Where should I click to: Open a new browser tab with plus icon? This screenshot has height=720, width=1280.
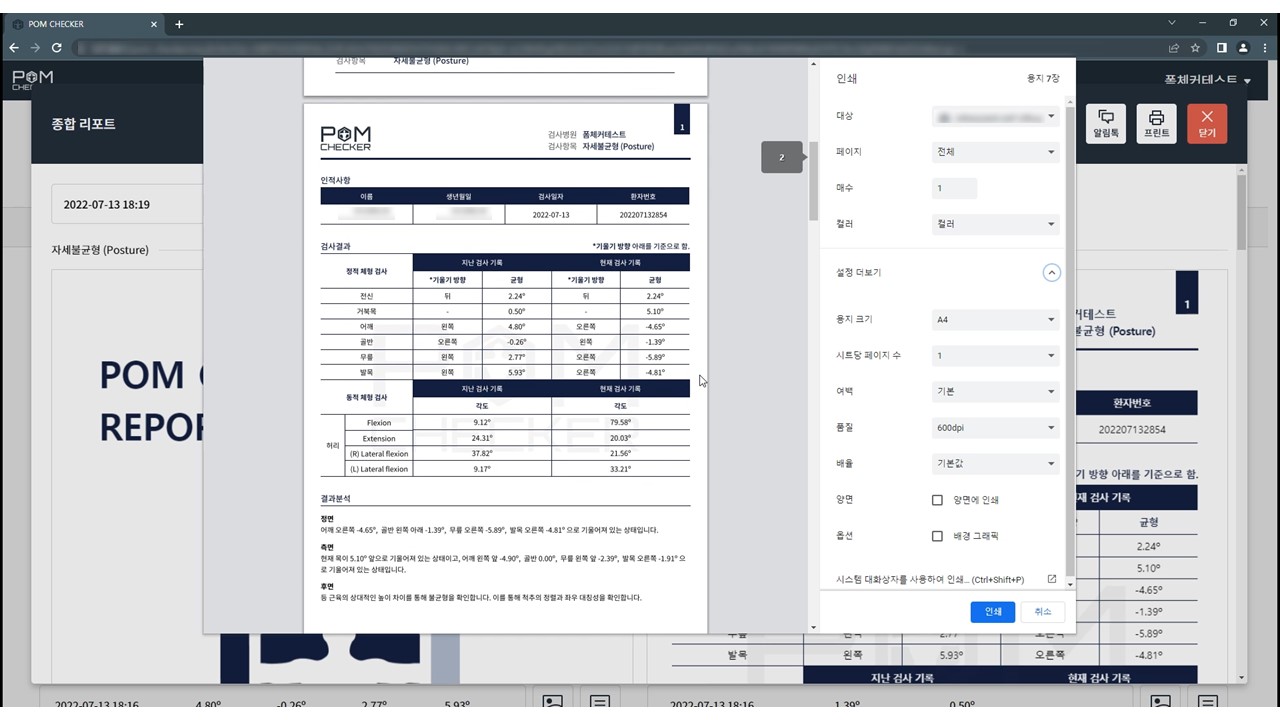(179, 24)
